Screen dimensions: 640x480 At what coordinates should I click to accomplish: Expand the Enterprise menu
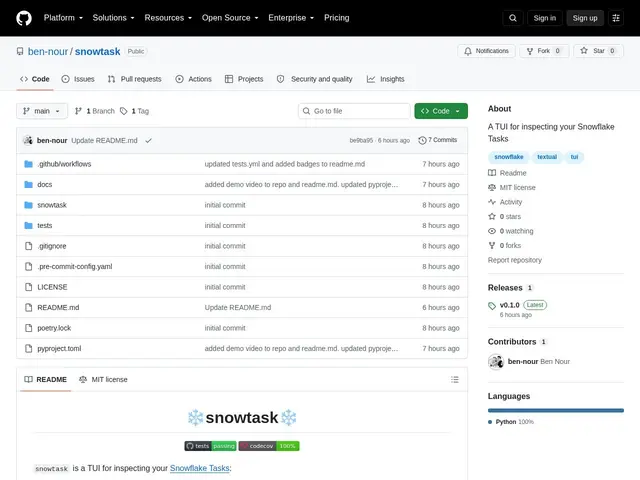click(291, 18)
